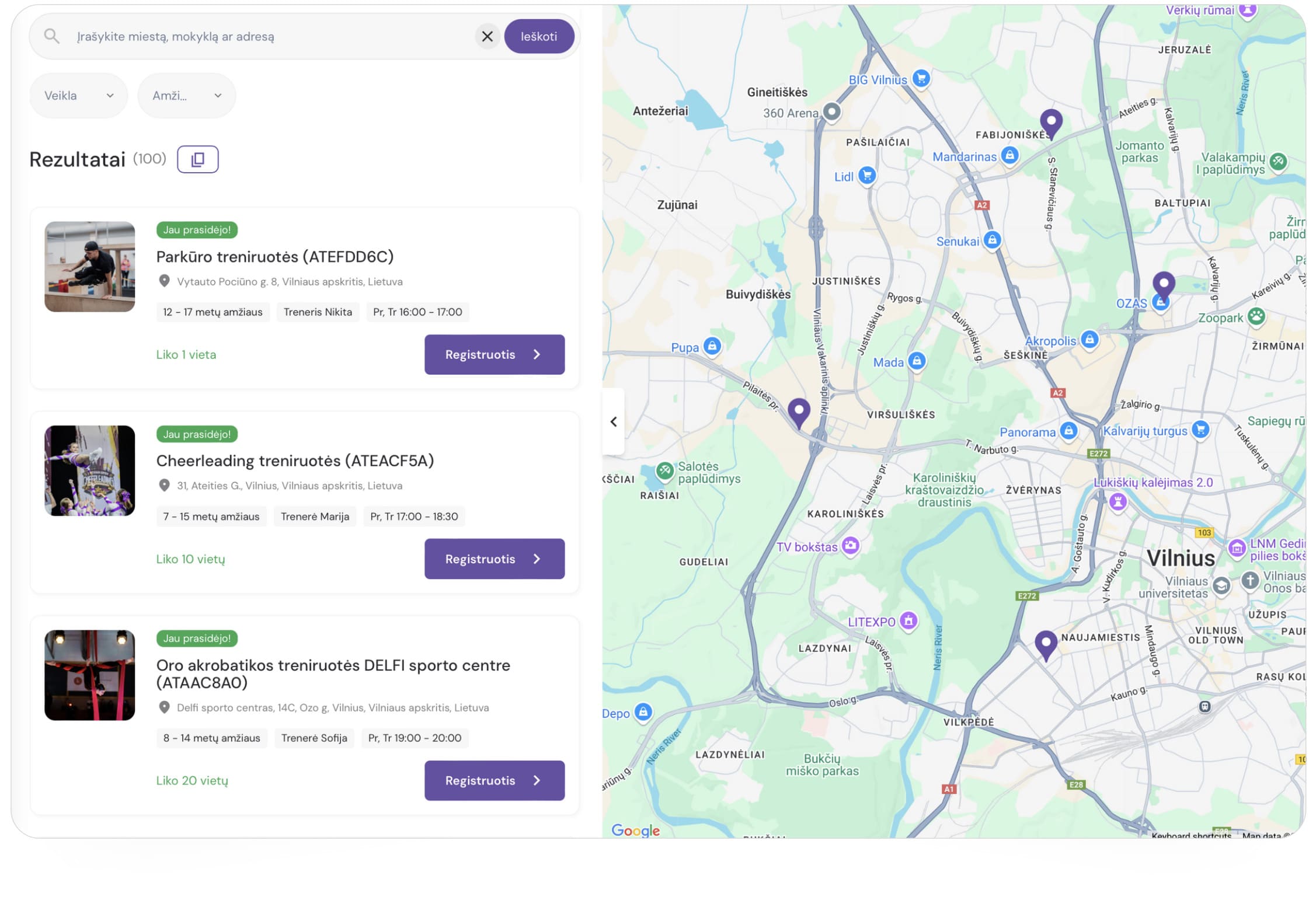Screen dimensions: 1316x900
Task: Open the Veikla dropdown filter
Action: click(x=79, y=96)
